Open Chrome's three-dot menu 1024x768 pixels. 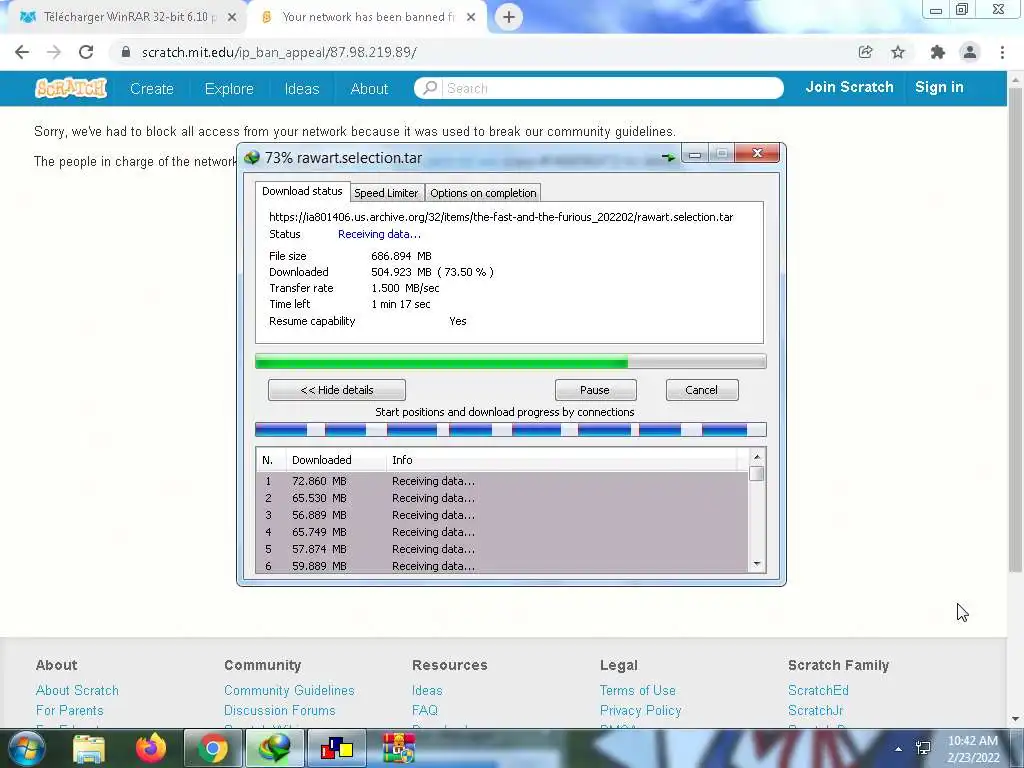point(1002,52)
